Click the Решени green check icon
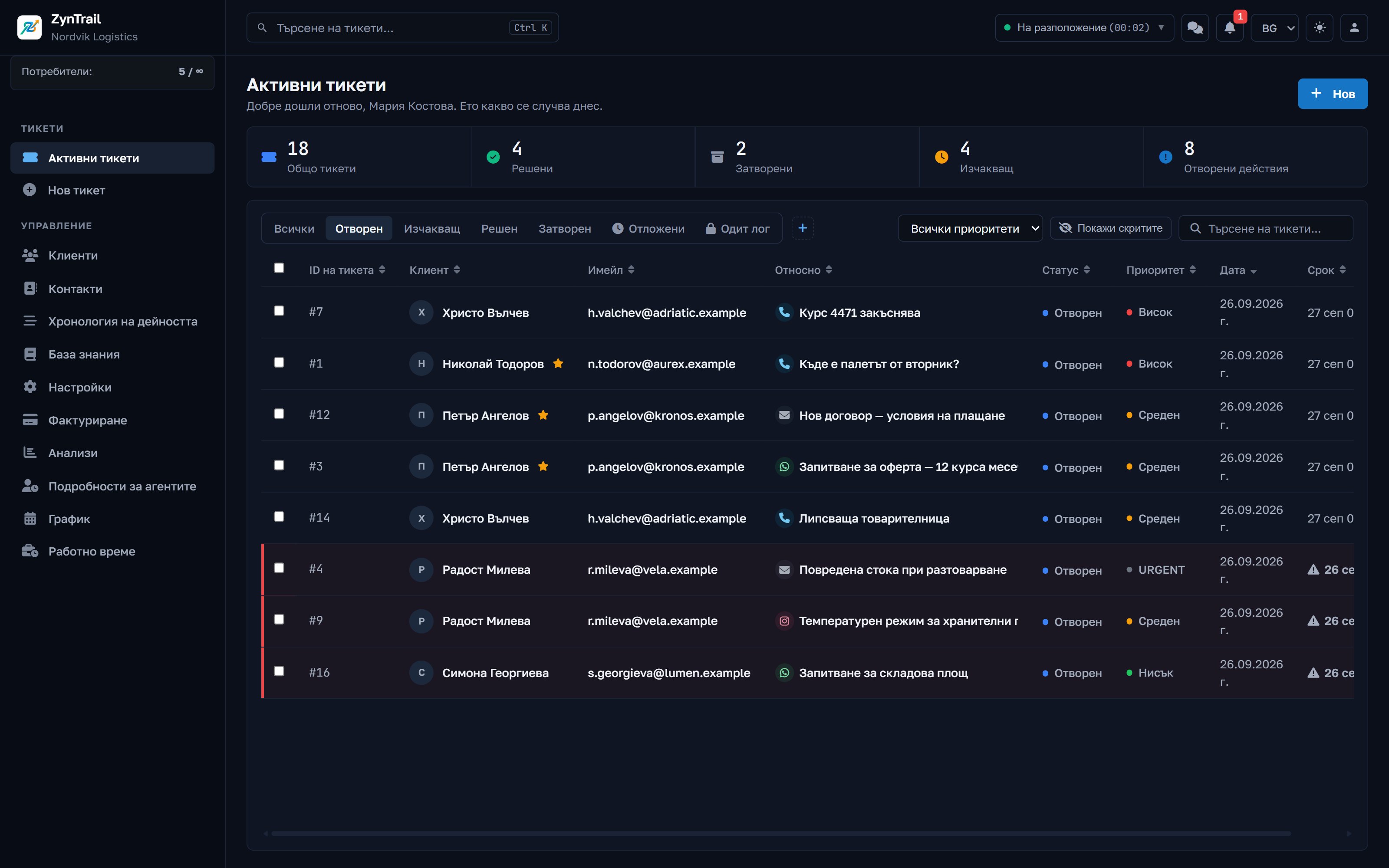The width and height of the screenshot is (1389, 868). 493,157
